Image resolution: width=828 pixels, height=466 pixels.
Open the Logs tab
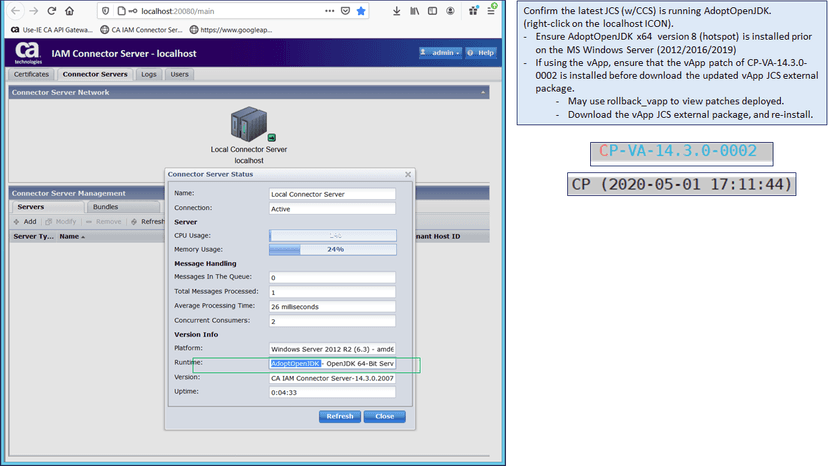(x=148, y=74)
